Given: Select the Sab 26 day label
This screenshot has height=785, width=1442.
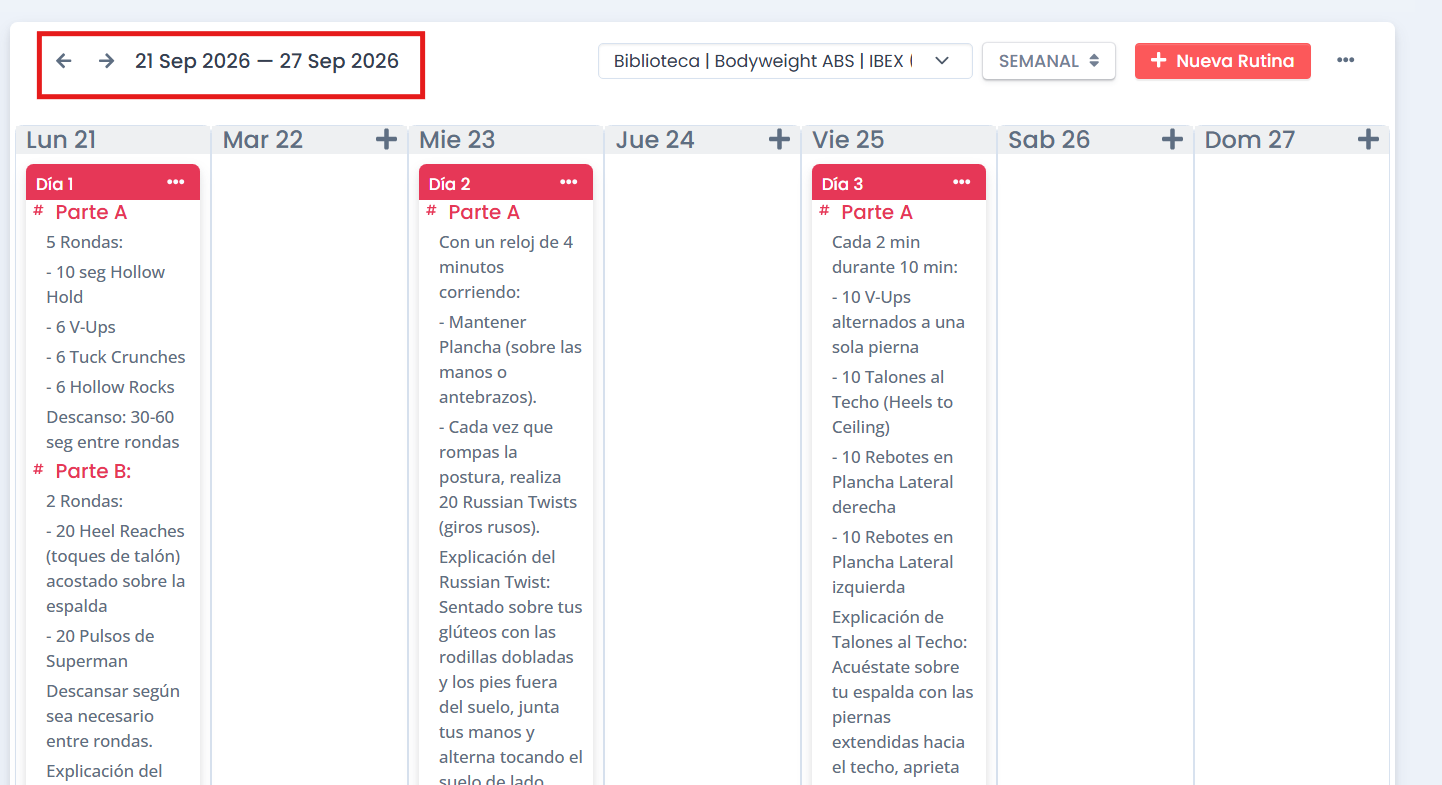Looking at the screenshot, I should tap(1049, 139).
